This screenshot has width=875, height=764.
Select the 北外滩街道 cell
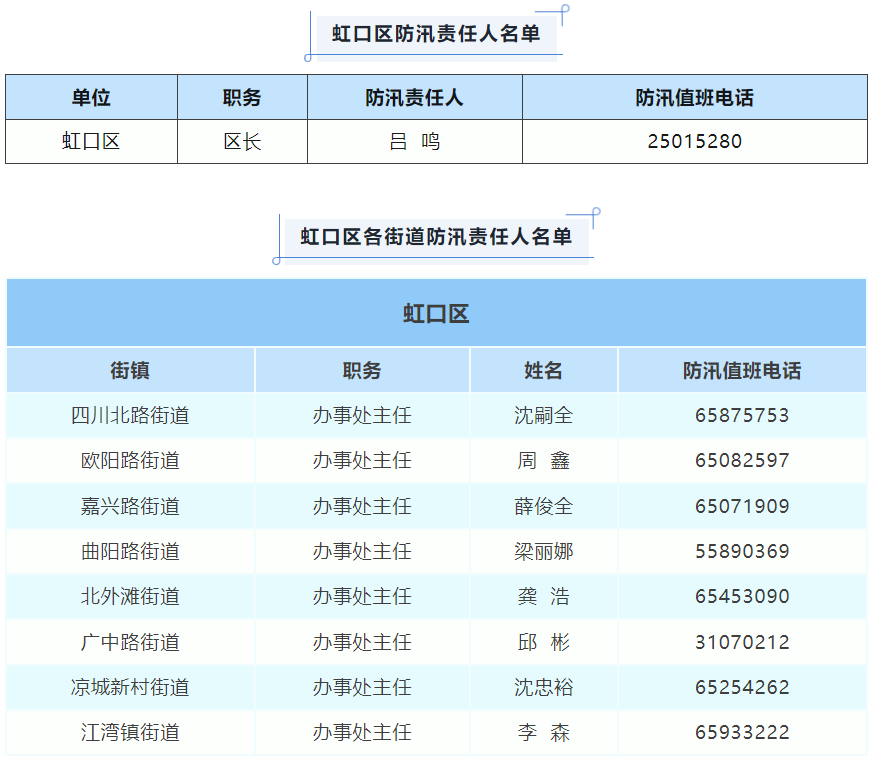[130, 597]
